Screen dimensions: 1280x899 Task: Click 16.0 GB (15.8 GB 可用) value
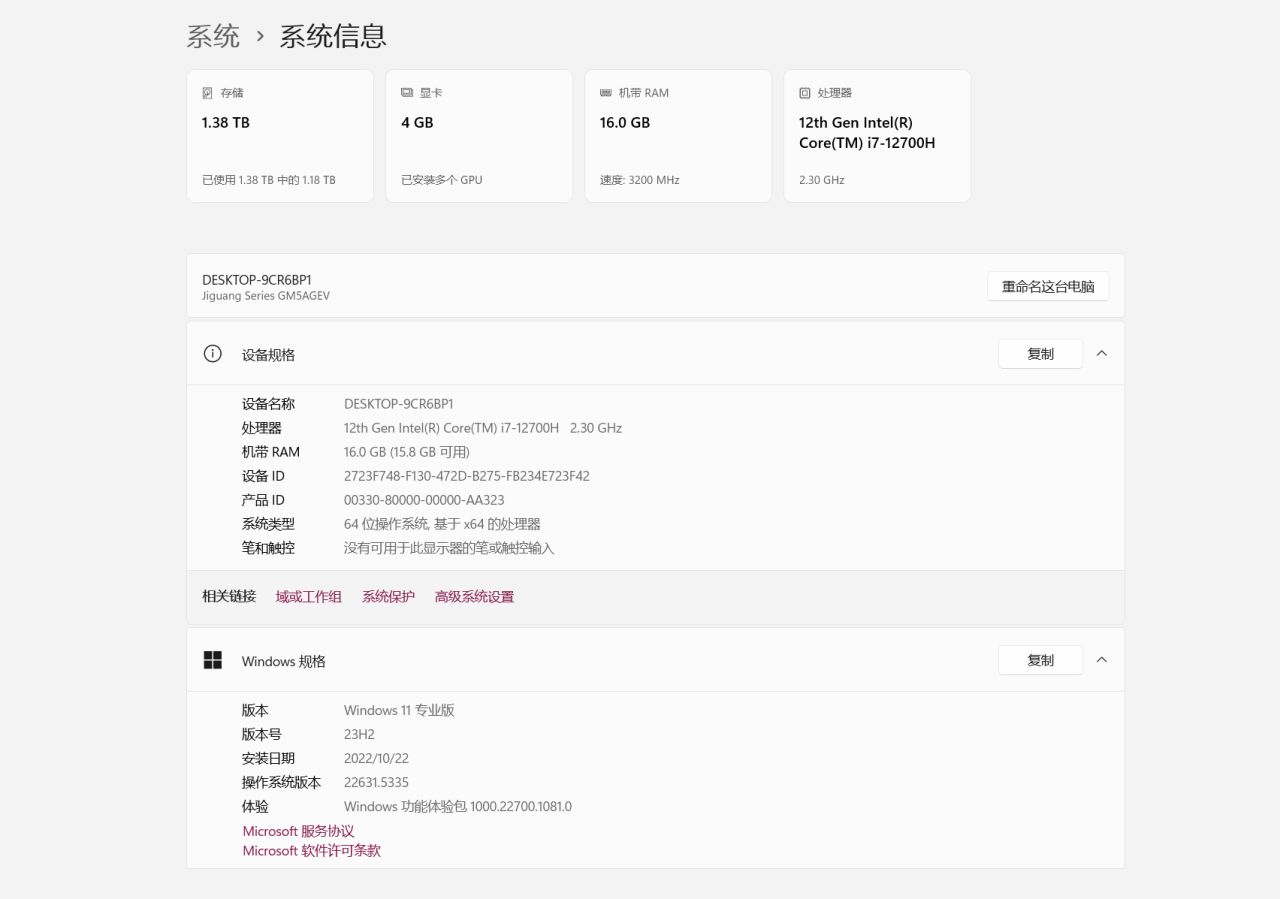pos(407,452)
